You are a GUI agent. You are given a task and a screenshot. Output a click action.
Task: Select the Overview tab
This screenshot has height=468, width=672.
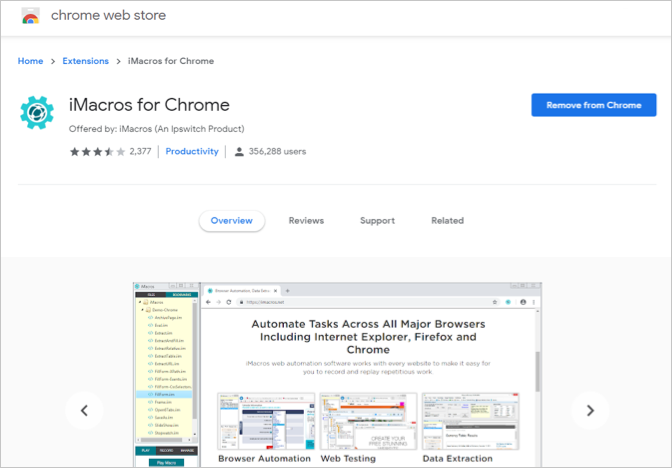pyautogui.click(x=231, y=221)
